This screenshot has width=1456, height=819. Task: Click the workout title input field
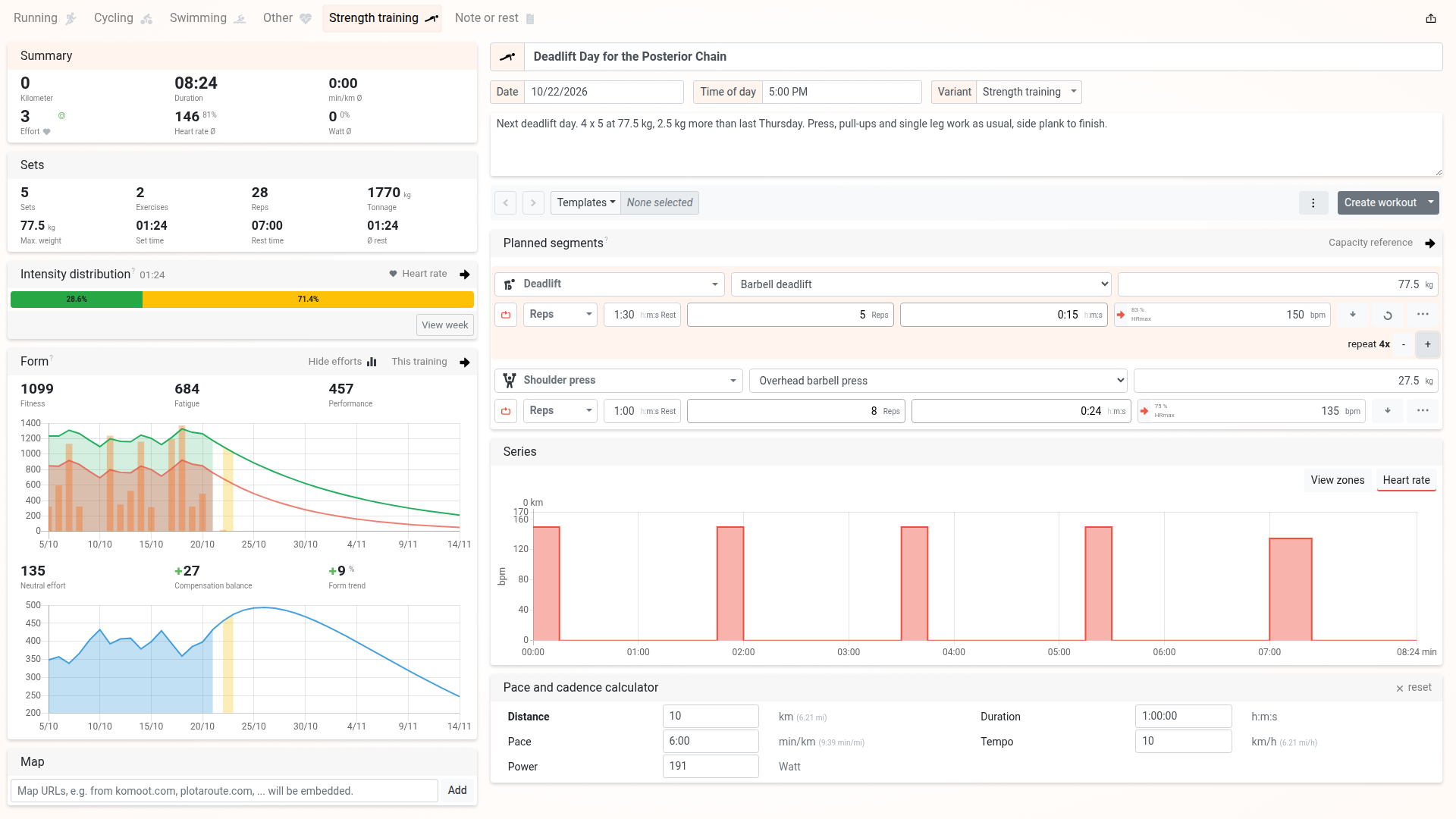[984, 57]
